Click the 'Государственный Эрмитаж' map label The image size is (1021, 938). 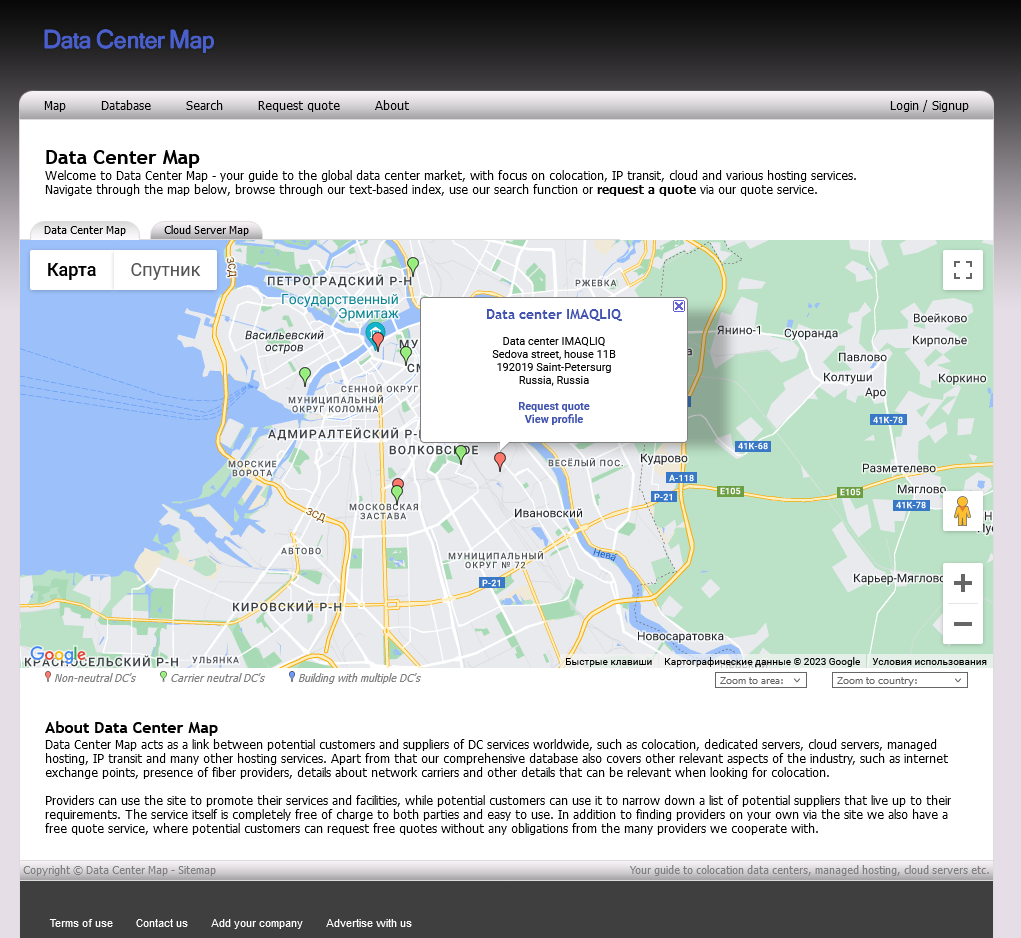tap(340, 306)
